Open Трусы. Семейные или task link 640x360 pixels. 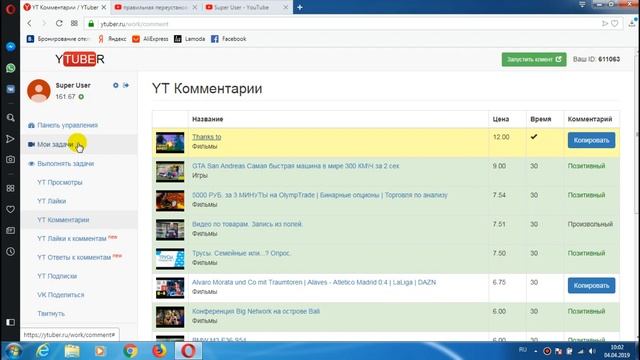point(241,253)
